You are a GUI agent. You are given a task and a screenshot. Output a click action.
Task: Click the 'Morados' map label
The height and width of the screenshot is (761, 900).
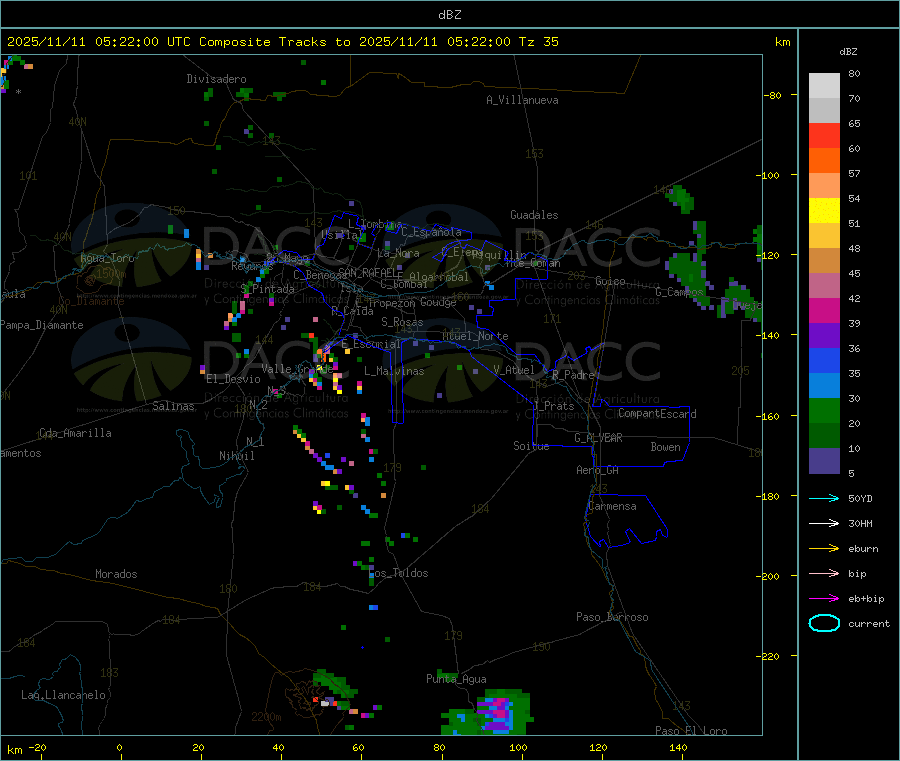tap(116, 574)
